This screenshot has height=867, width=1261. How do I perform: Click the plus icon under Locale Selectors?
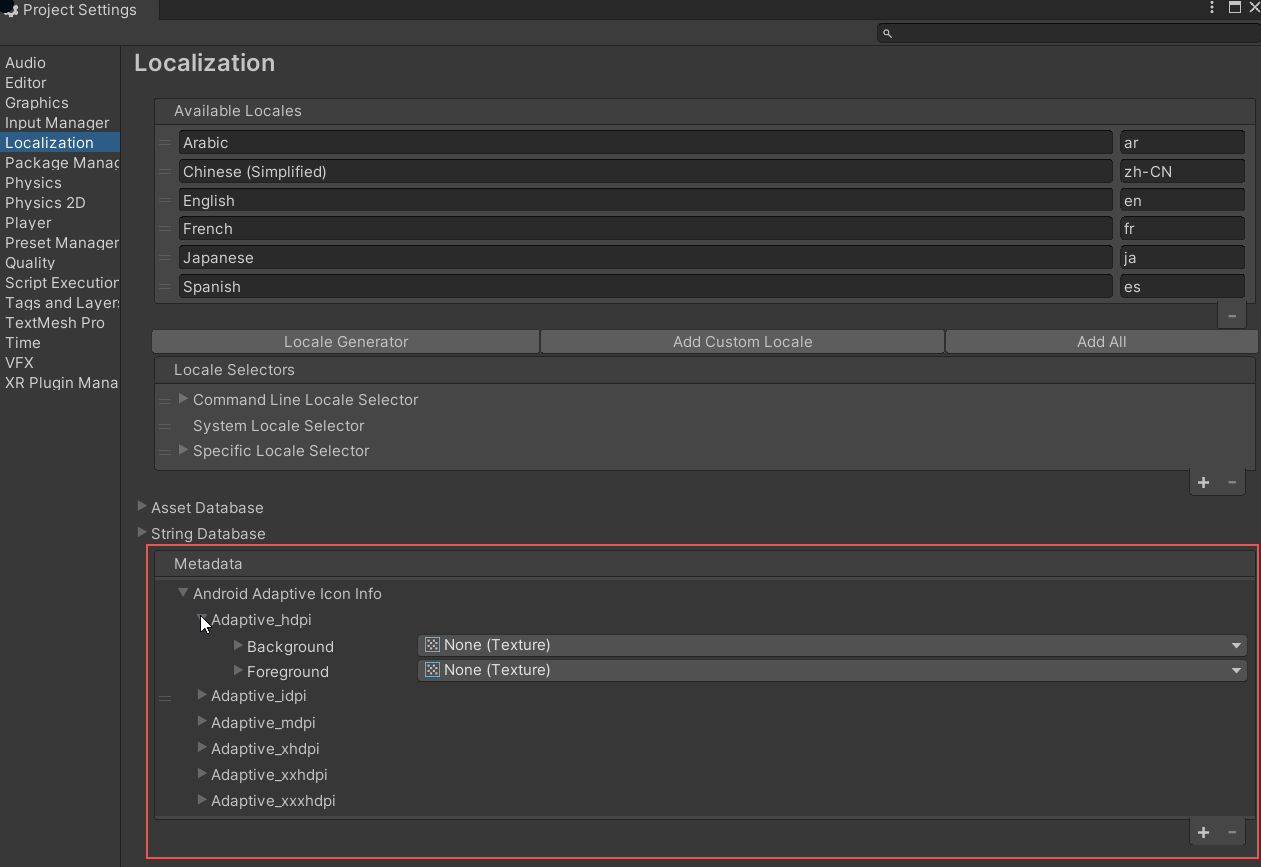(1203, 482)
